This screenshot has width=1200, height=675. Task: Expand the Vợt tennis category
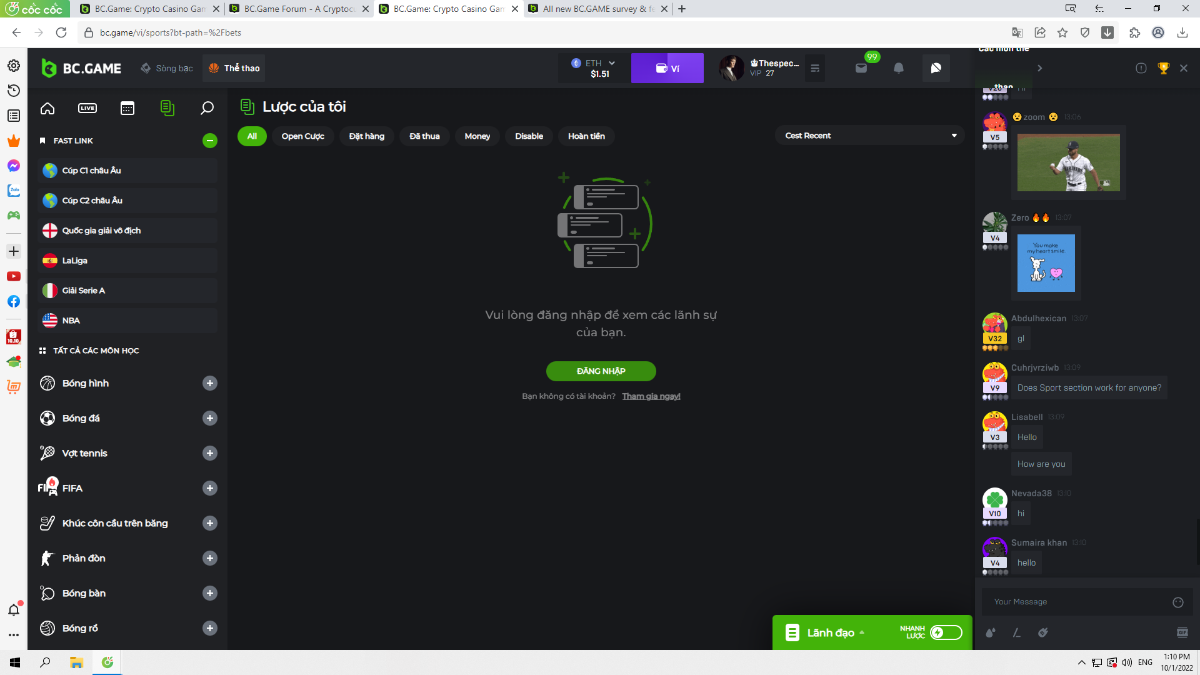[210, 453]
